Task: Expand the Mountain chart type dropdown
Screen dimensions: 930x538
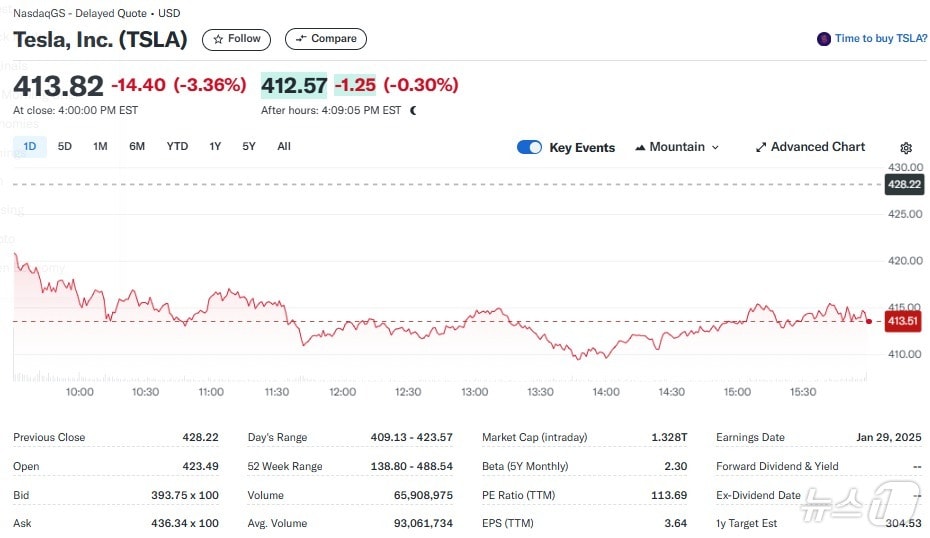Action: pos(715,147)
